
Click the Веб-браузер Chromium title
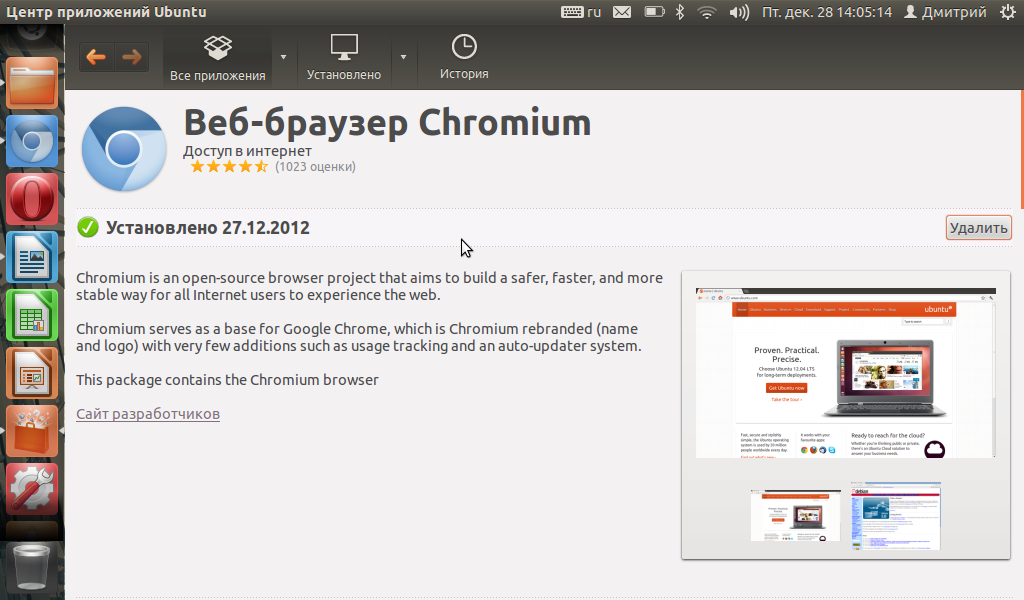387,123
